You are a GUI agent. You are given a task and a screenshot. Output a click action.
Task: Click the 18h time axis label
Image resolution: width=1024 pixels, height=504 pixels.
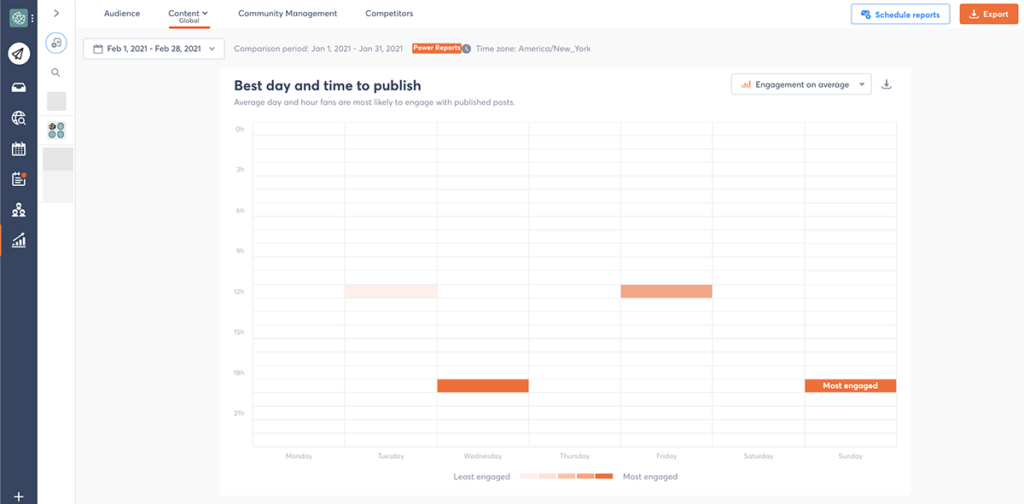tap(239, 373)
